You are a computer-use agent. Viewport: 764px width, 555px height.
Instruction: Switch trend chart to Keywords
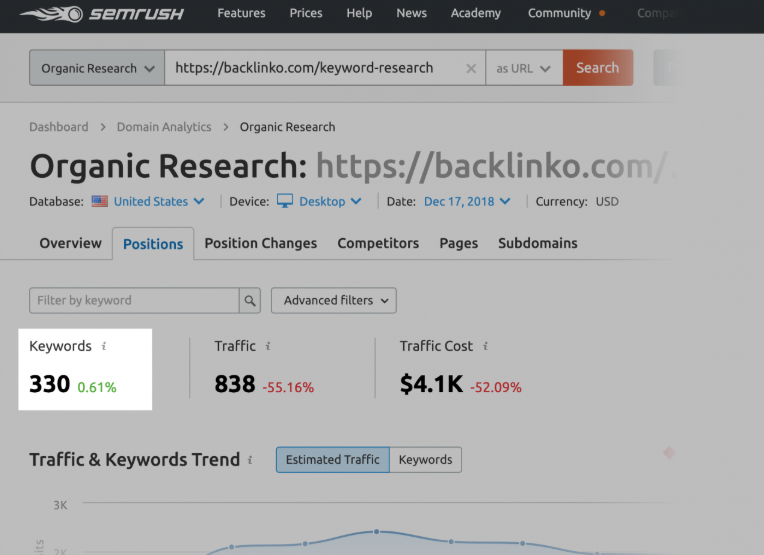coord(425,459)
